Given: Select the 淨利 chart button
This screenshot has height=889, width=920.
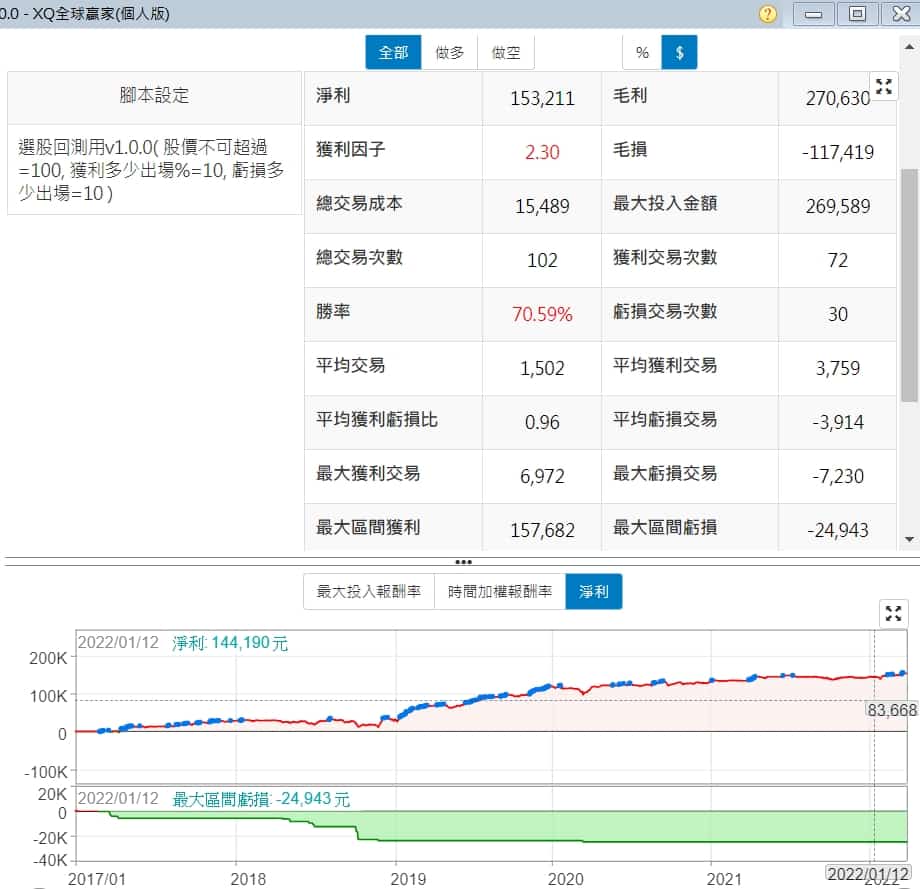Looking at the screenshot, I should coord(593,592).
